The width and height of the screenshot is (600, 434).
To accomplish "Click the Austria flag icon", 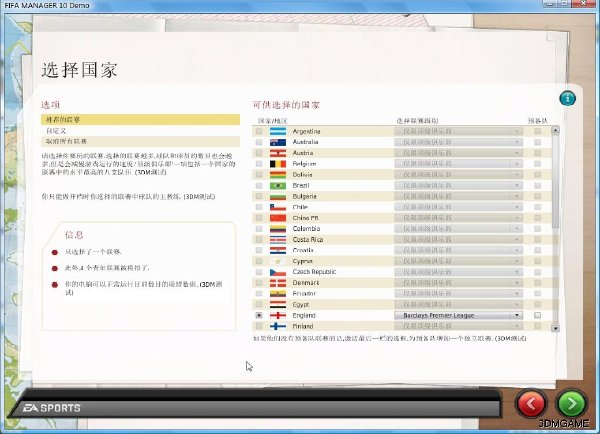I will pos(278,153).
